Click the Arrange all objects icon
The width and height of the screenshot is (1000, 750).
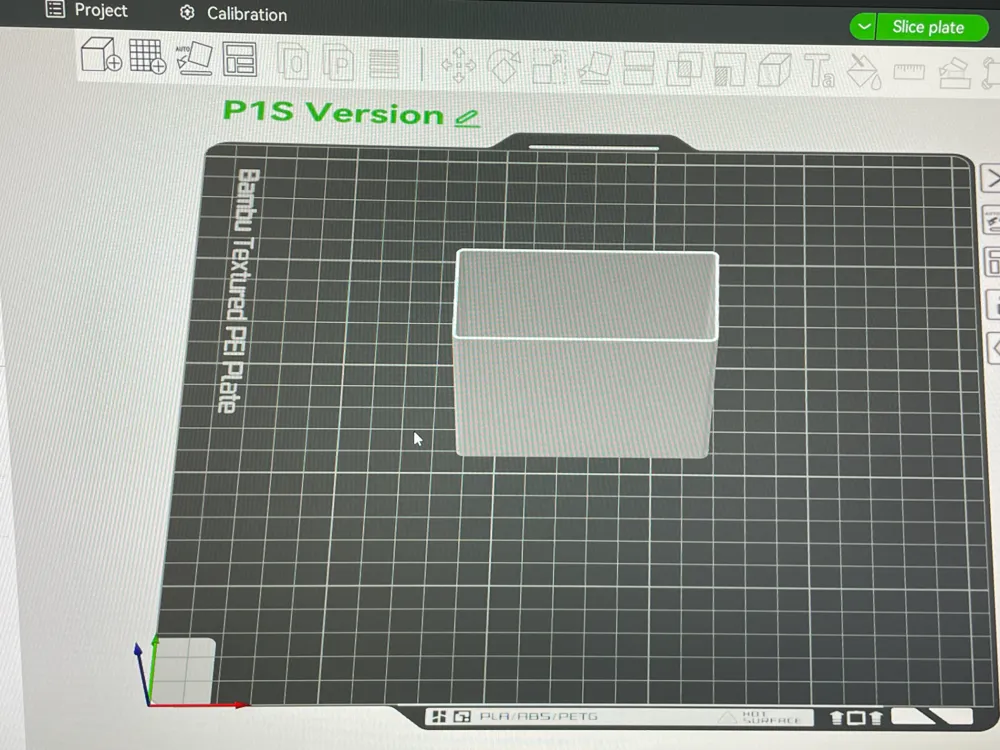coord(240,59)
